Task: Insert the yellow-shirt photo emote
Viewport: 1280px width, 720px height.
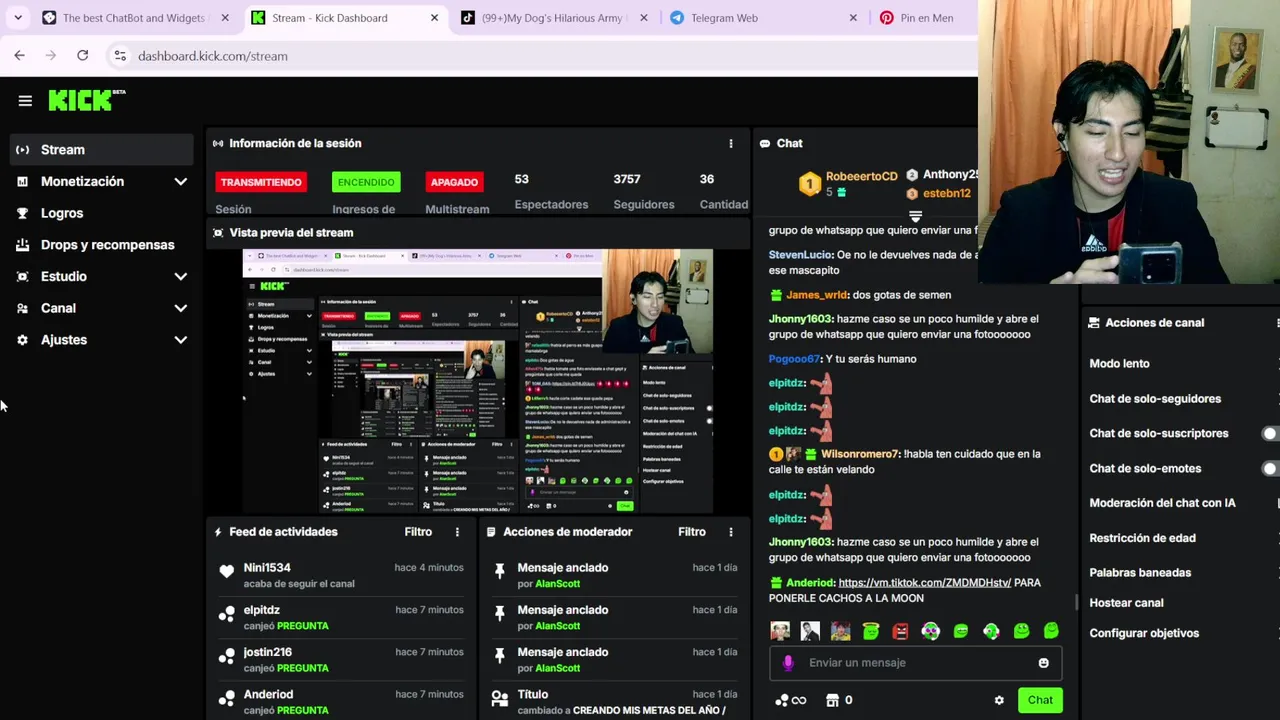Action: pyautogui.click(x=840, y=631)
